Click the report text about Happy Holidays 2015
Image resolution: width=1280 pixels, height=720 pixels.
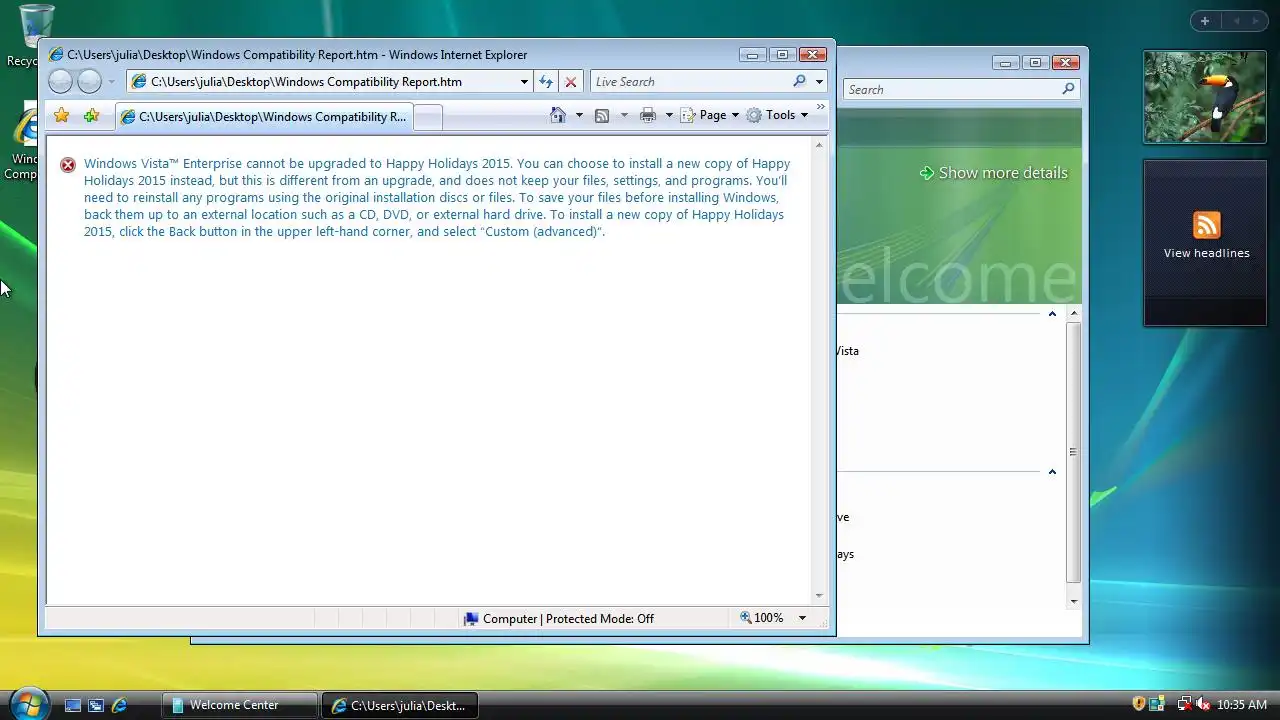click(437, 197)
